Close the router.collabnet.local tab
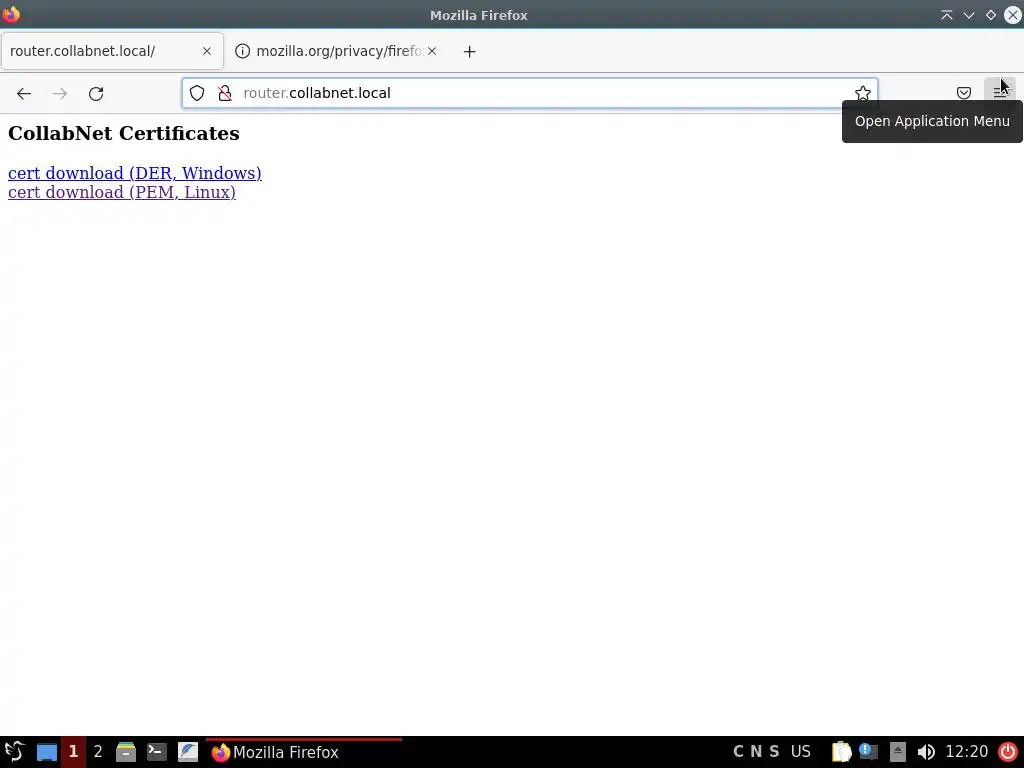 pyautogui.click(x=207, y=51)
